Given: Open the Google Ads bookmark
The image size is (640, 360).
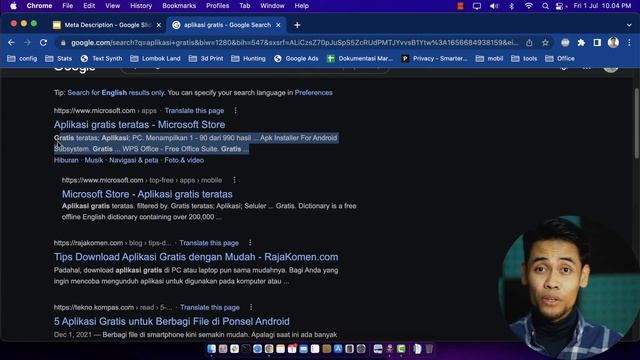Looking at the screenshot, I should (x=296, y=59).
